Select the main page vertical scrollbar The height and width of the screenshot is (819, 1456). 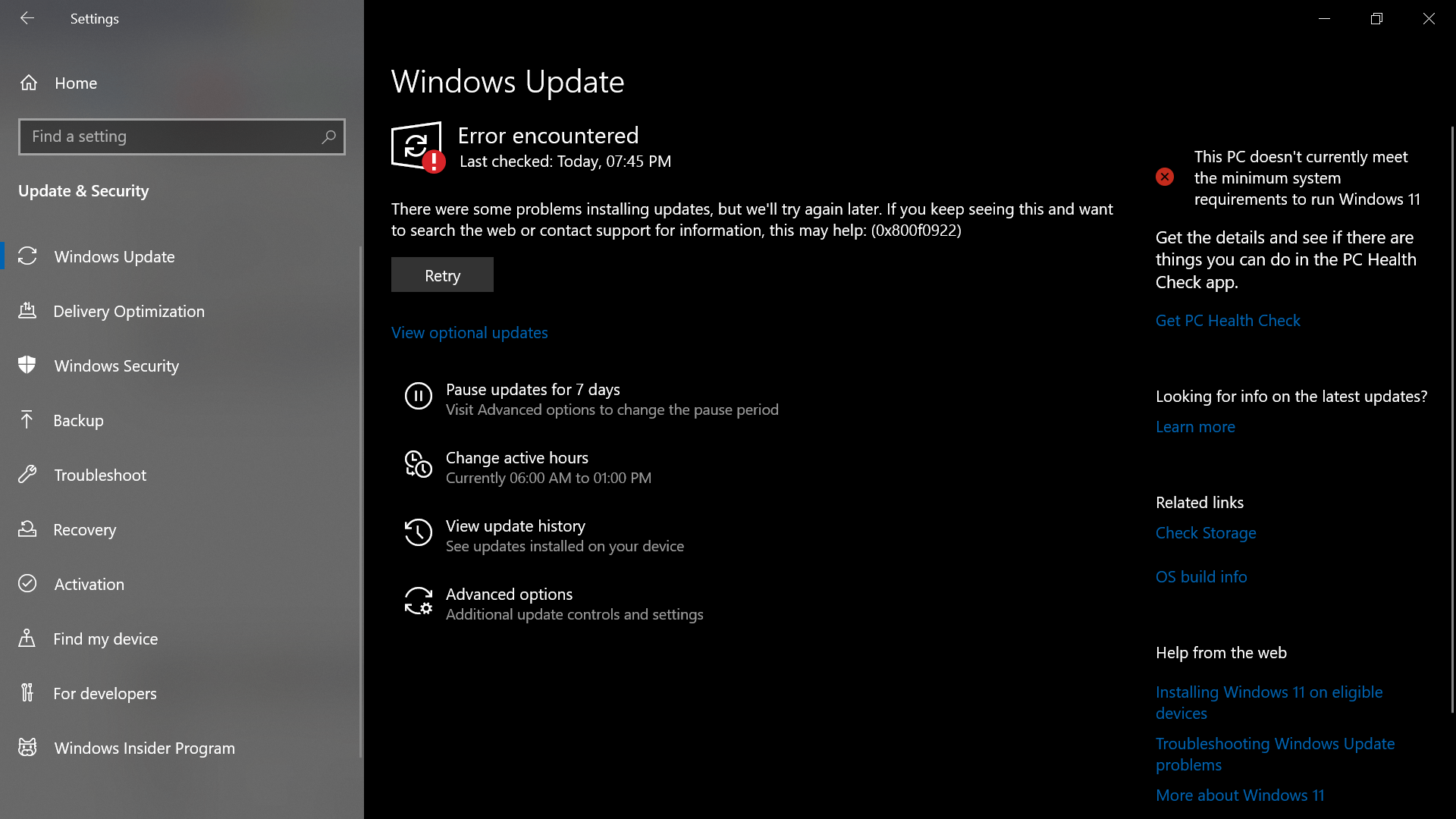[1452, 419]
